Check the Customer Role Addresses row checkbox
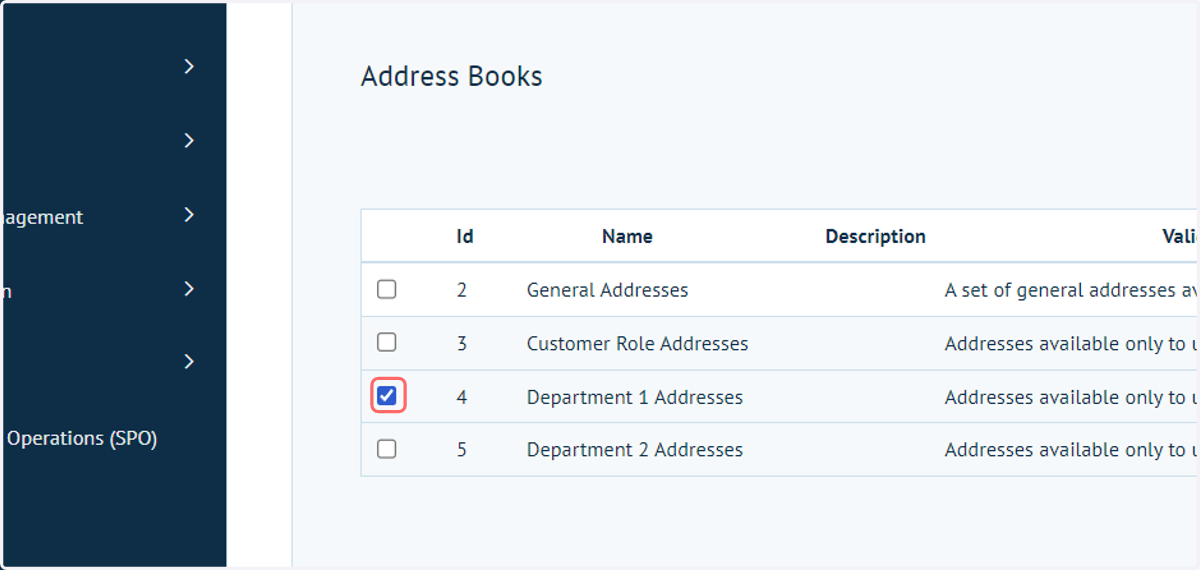 tap(386, 342)
